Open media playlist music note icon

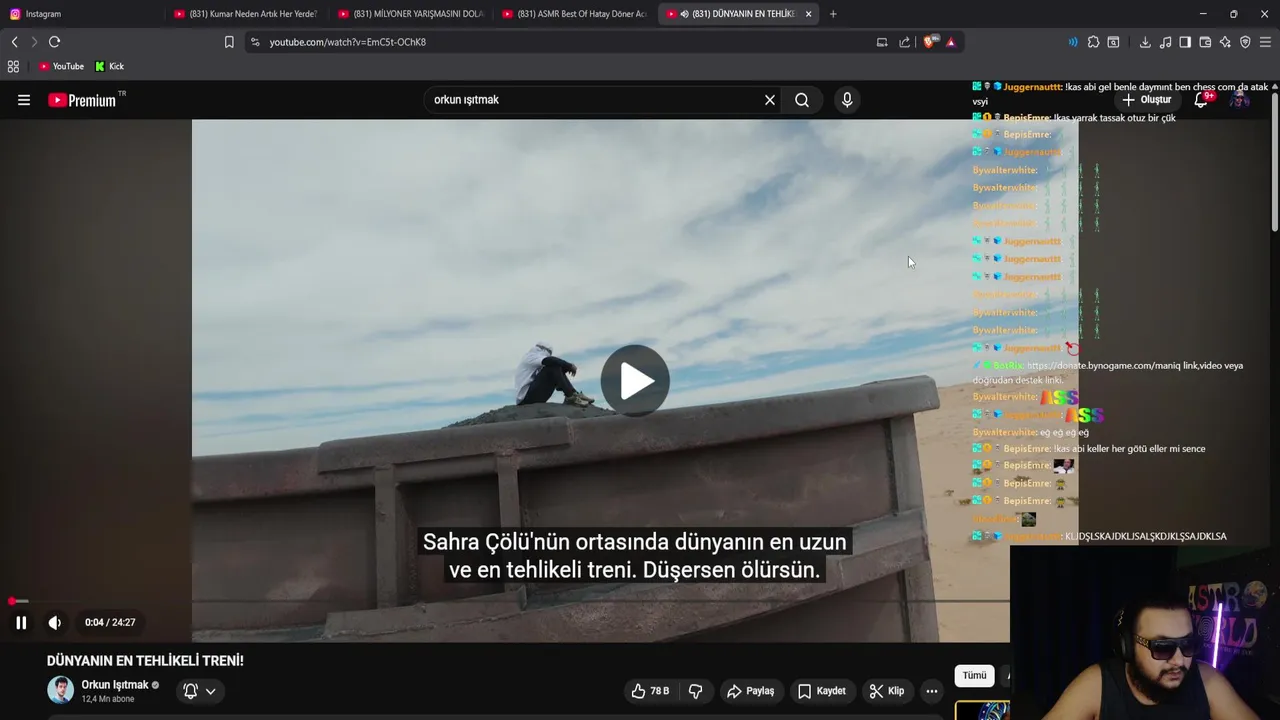[x=1165, y=42]
